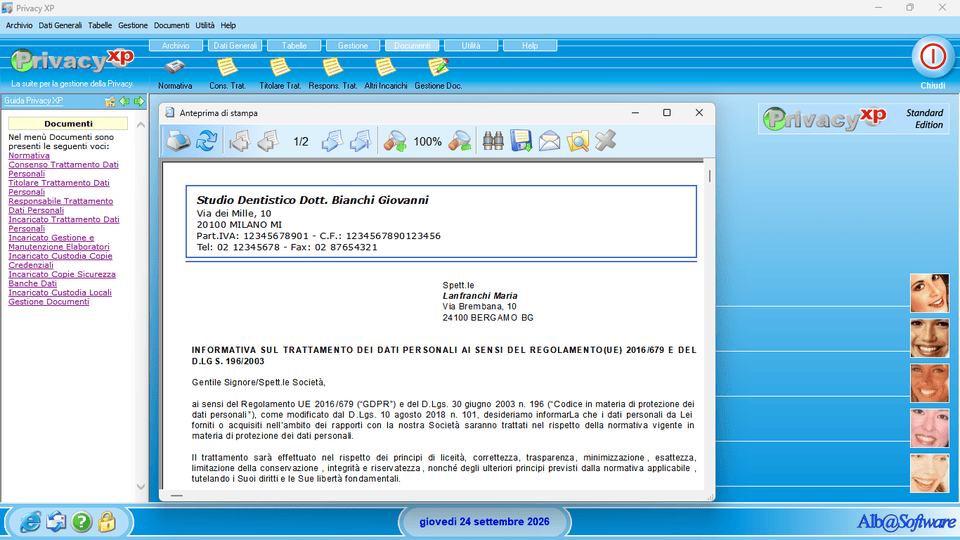
Task: Open the Utilità menu in menu bar
Action: 205,25
